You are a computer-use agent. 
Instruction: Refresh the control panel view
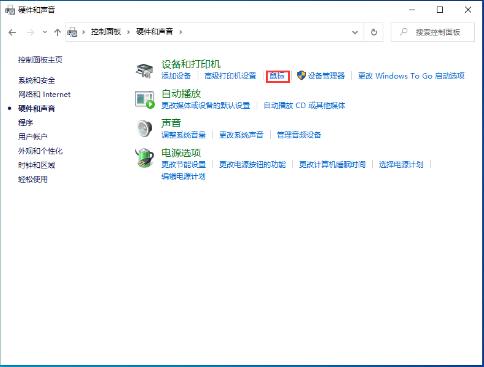click(374, 32)
